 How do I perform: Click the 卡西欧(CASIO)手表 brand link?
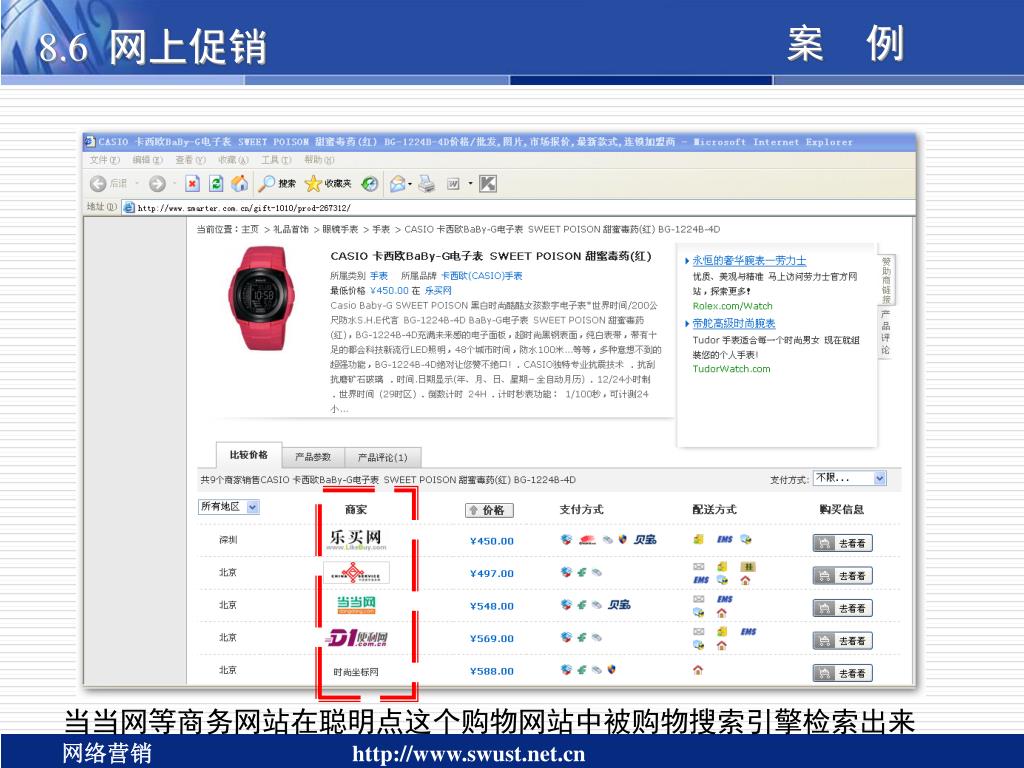(482, 276)
